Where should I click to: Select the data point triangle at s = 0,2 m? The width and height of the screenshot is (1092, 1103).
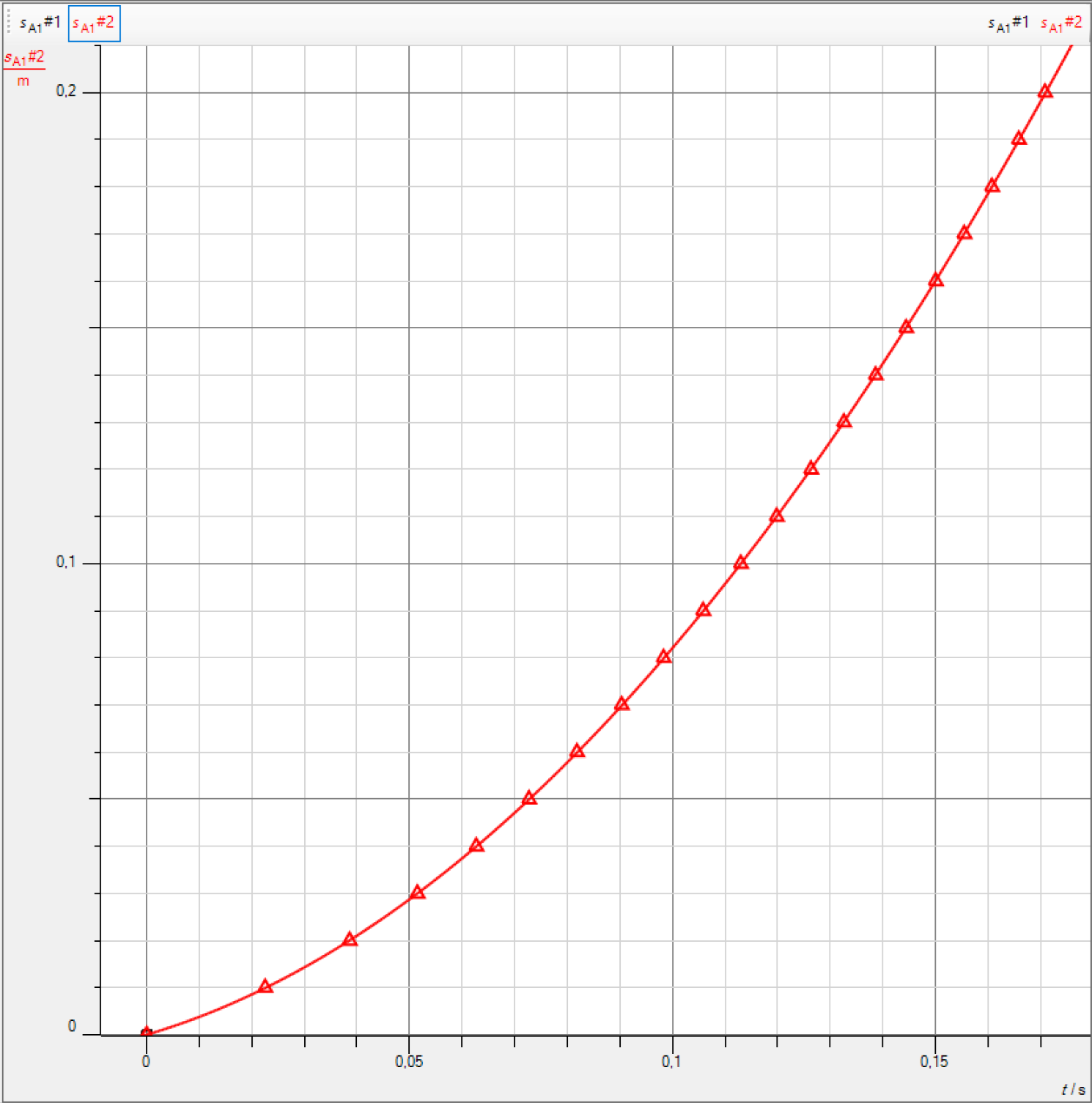(1045, 92)
